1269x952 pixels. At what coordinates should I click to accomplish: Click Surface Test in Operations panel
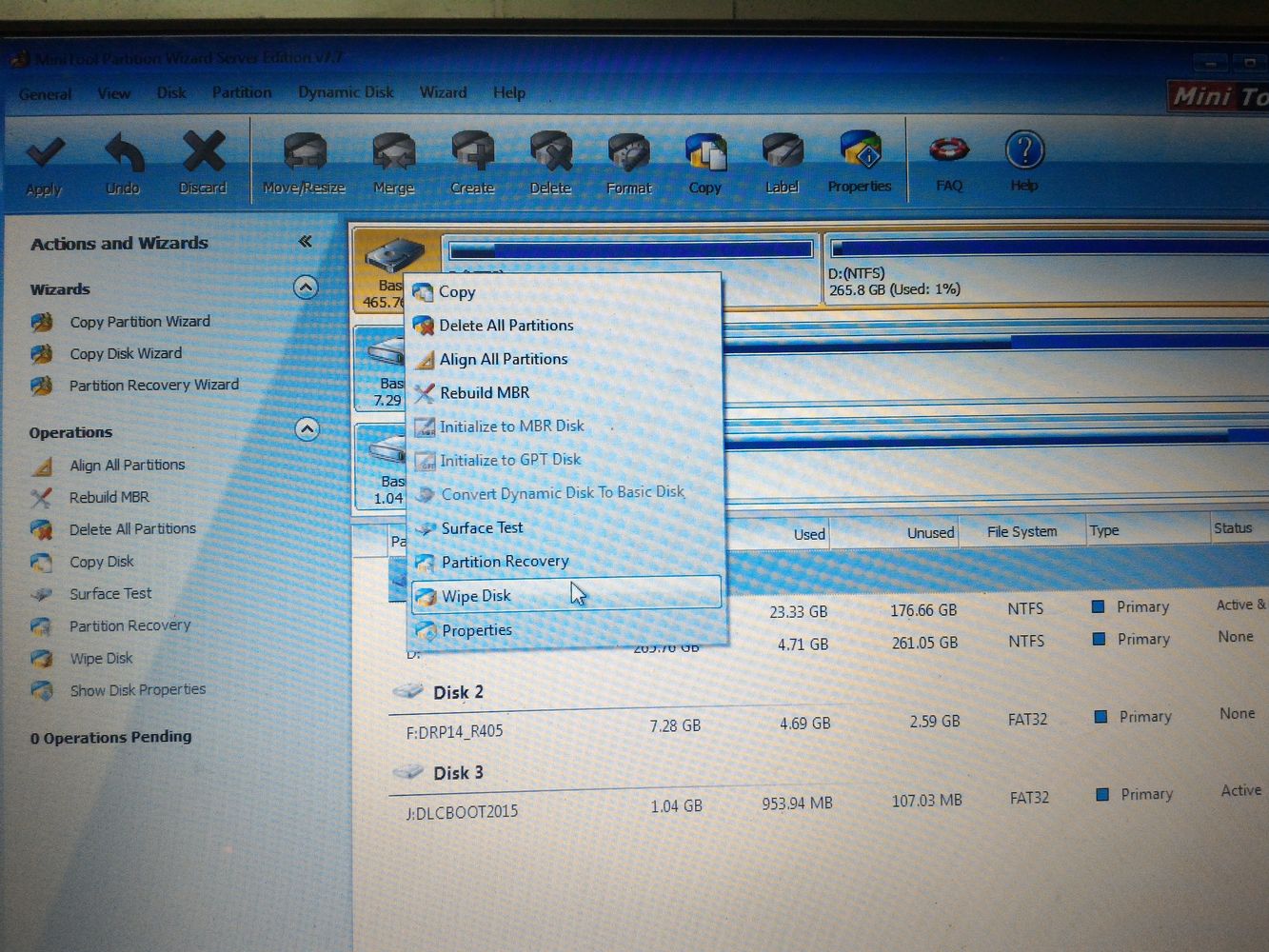[x=110, y=593]
